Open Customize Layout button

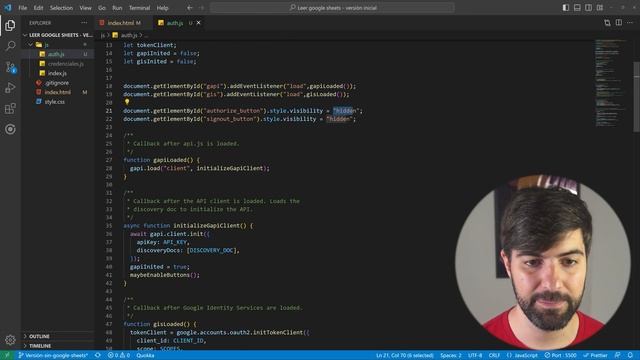[x=600, y=8]
